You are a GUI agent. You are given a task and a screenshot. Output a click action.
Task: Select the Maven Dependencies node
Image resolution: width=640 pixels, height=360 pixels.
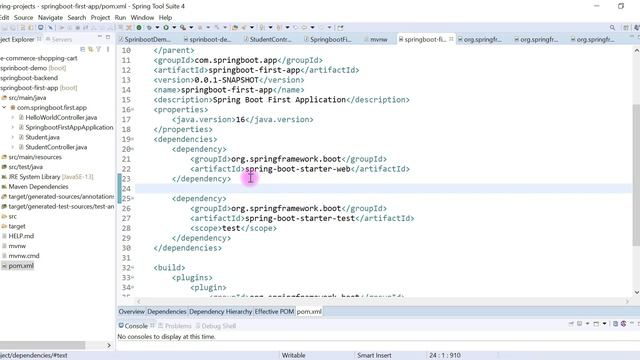pos(38,187)
